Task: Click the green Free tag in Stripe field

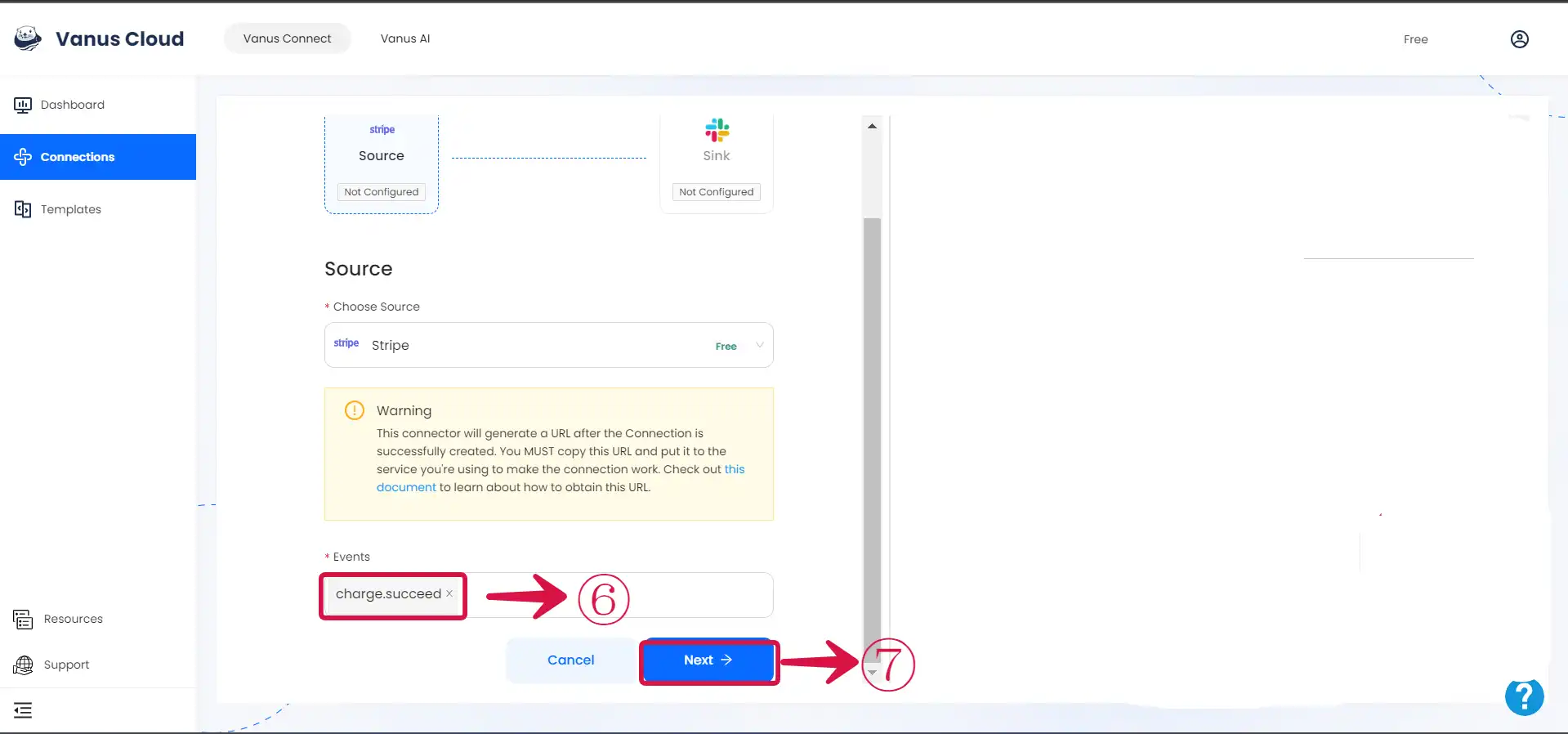Action: (x=726, y=347)
